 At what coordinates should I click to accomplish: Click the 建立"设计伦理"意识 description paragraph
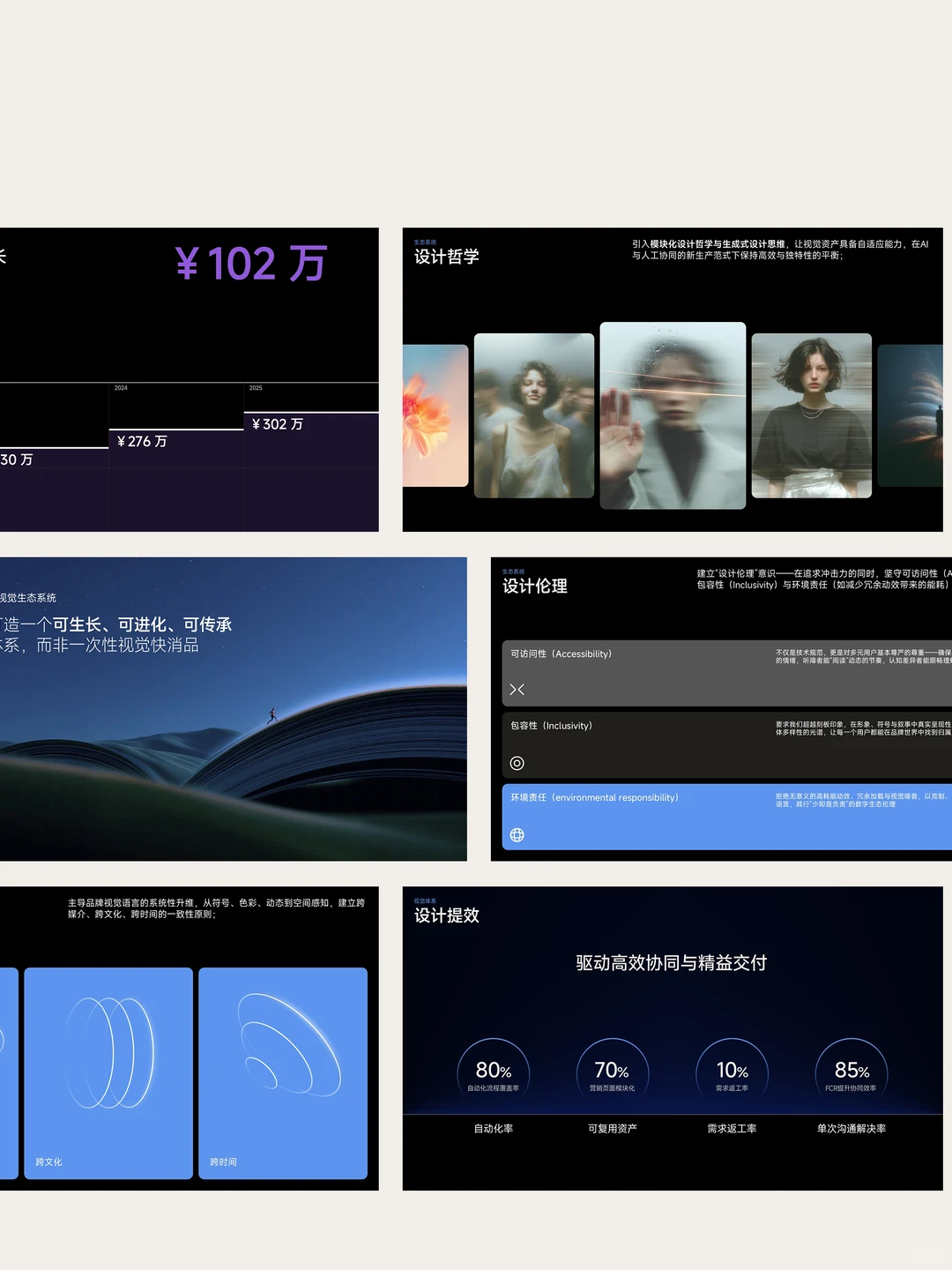click(824, 579)
